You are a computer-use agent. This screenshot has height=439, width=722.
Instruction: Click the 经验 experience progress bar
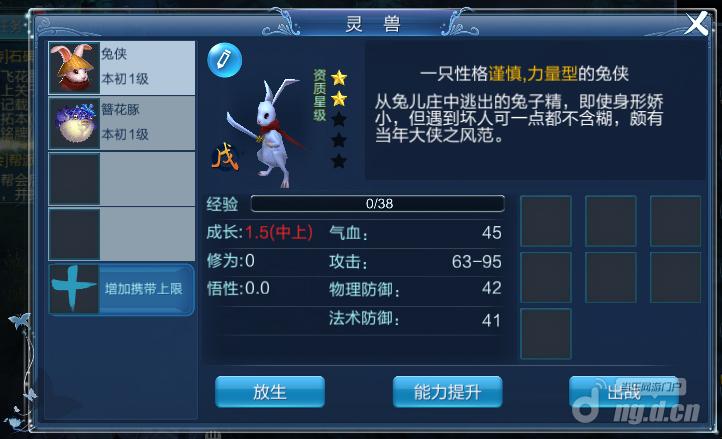pyautogui.click(x=378, y=204)
